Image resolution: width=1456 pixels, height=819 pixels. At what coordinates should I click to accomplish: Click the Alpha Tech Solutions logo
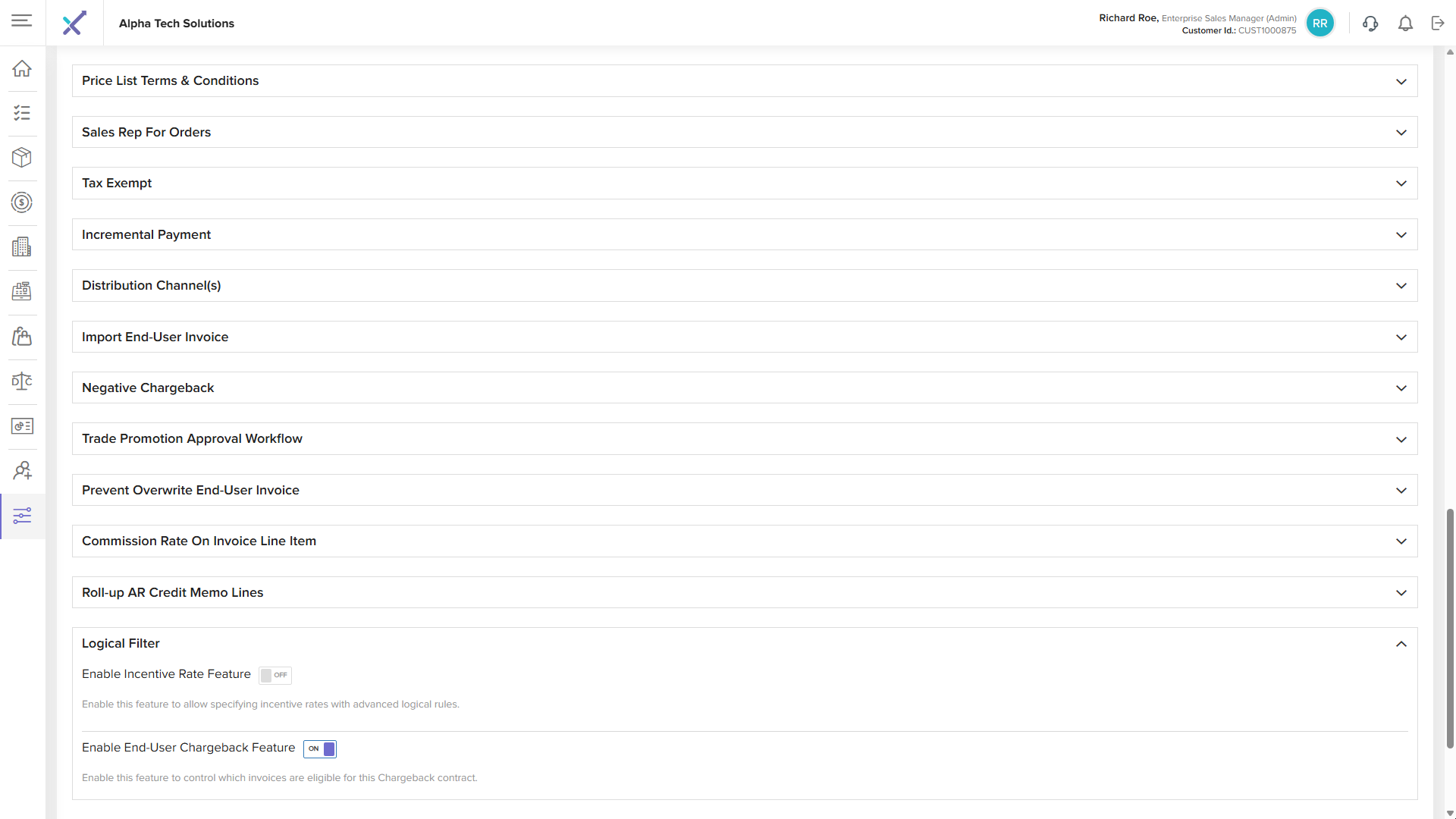coord(74,24)
